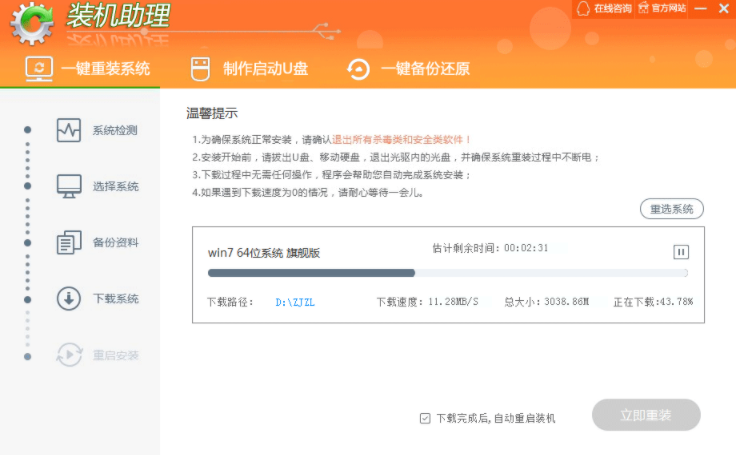Screen dimensions: 737x455
Task: Click the 正在下载 43.78% text
Action: [x=653, y=302]
